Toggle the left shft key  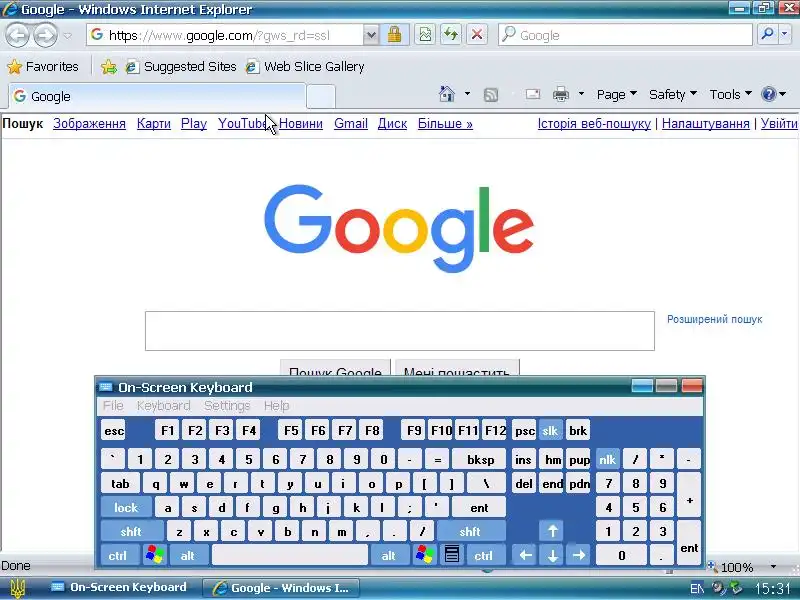tap(131, 532)
